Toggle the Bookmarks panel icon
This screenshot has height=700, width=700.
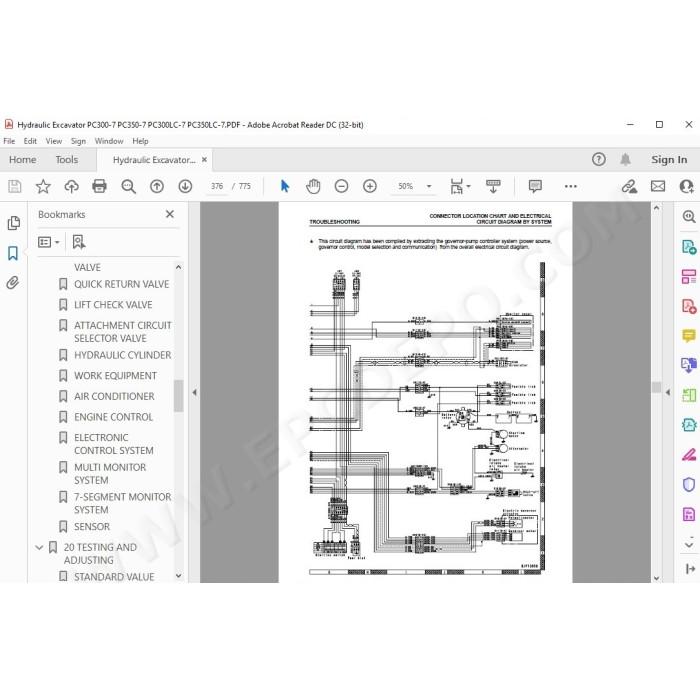click(x=13, y=253)
